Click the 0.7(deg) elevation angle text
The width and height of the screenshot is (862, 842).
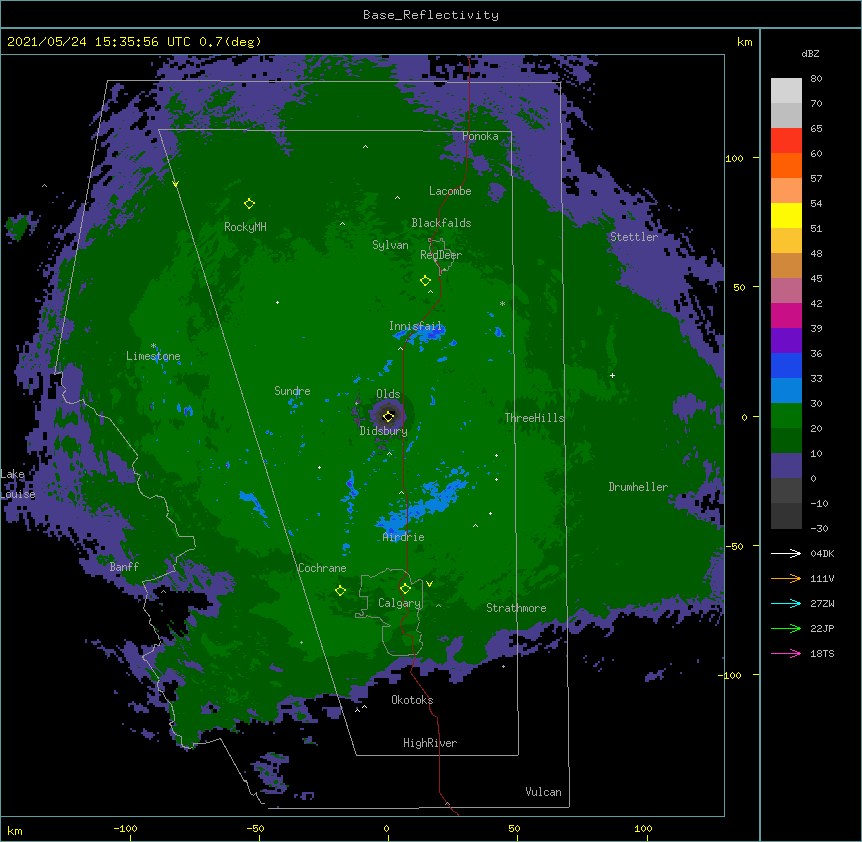[x=230, y=42]
